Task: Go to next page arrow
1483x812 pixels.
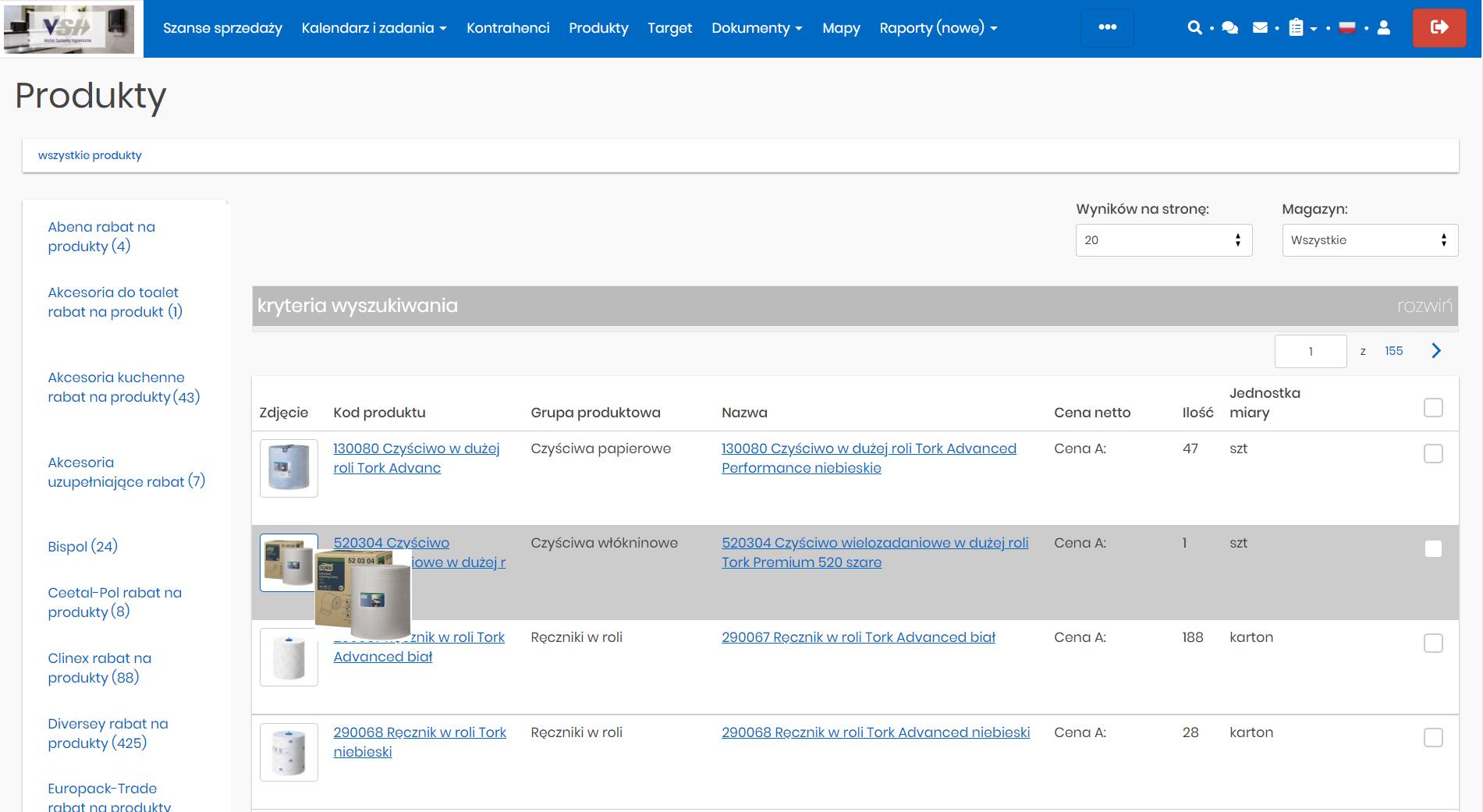Action: (x=1435, y=351)
